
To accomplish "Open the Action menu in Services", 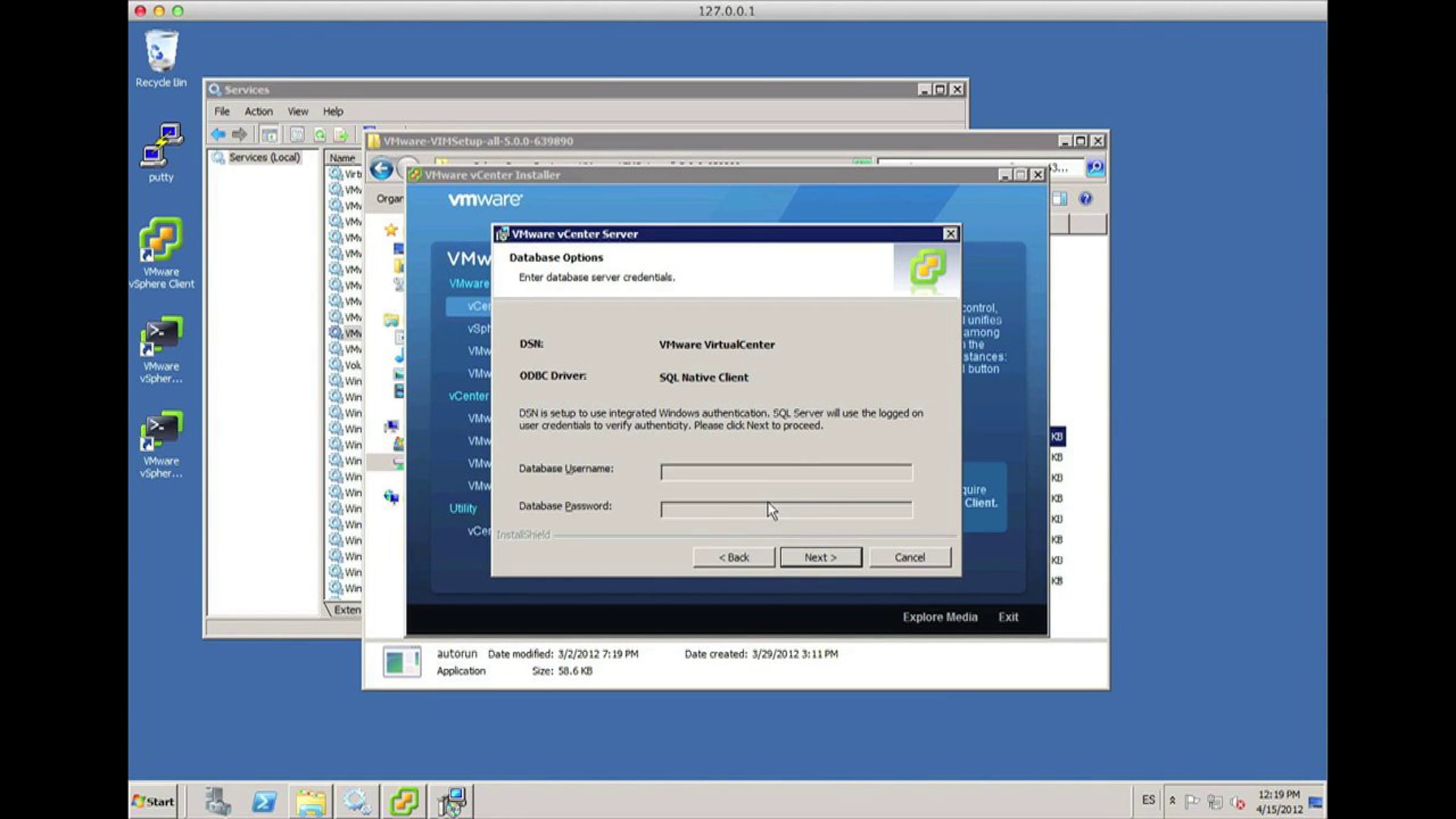I will [258, 112].
